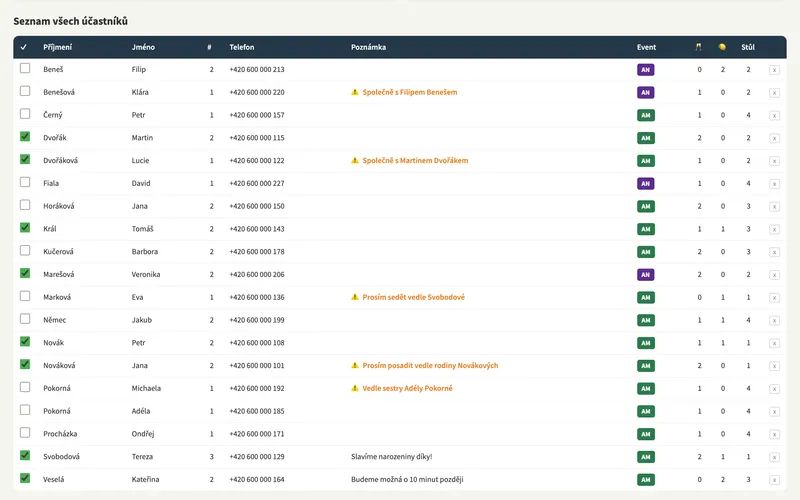
Task: Sort by the Poznámka column header
Action: (368, 47)
